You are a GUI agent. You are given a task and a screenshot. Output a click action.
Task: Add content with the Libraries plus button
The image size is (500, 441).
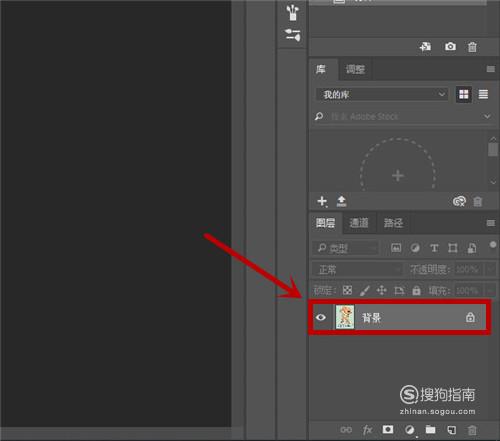(x=322, y=201)
